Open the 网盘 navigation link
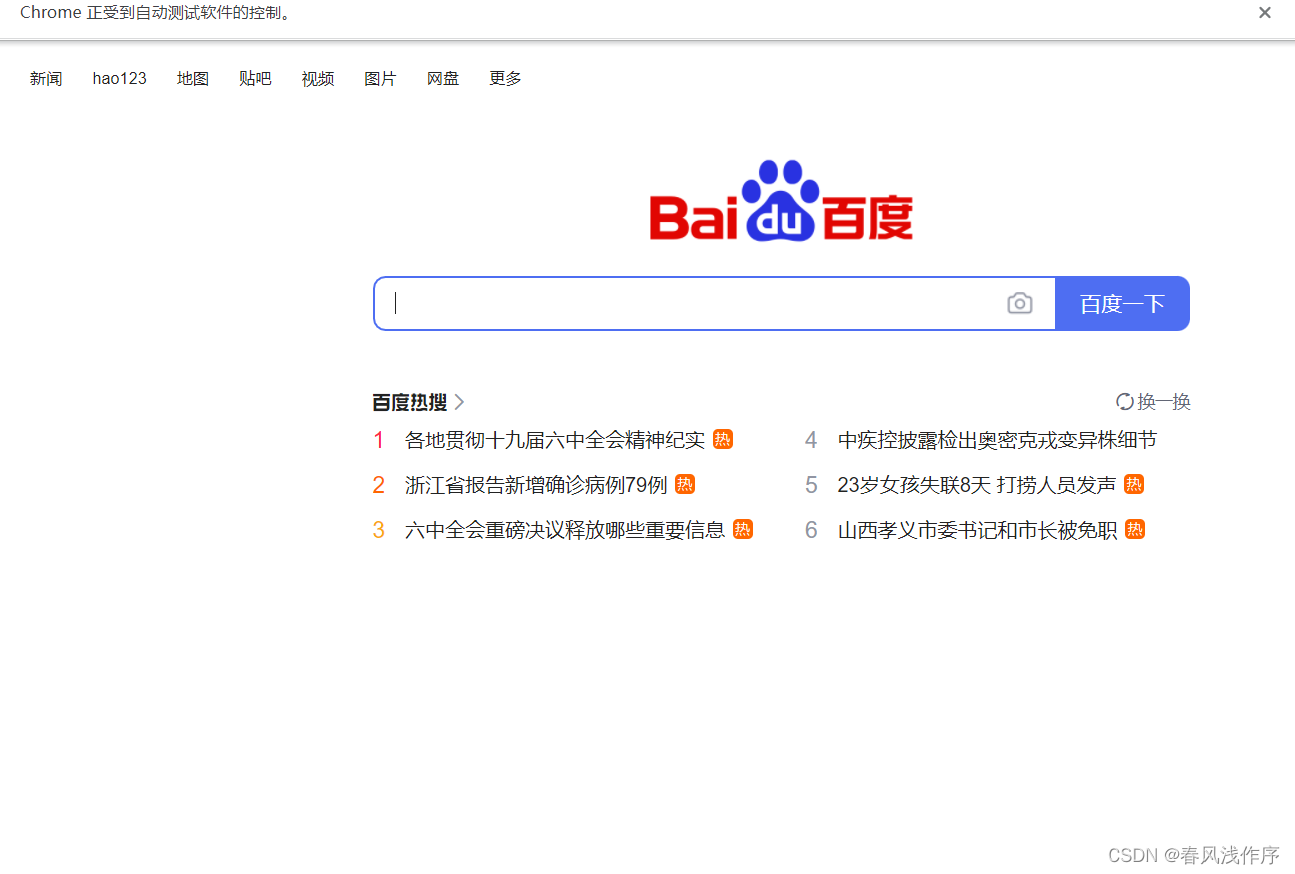The width and height of the screenshot is (1295, 874). 443,79
